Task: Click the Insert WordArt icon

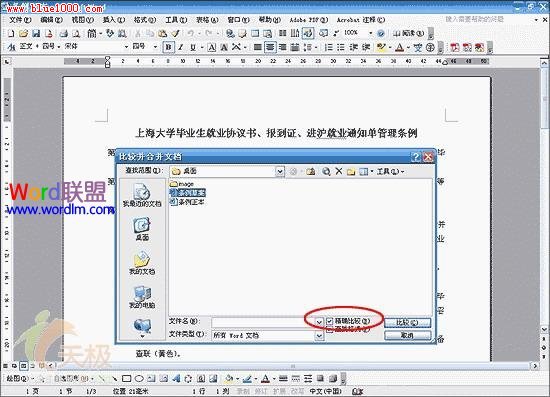Action: [x=176, y=379]
